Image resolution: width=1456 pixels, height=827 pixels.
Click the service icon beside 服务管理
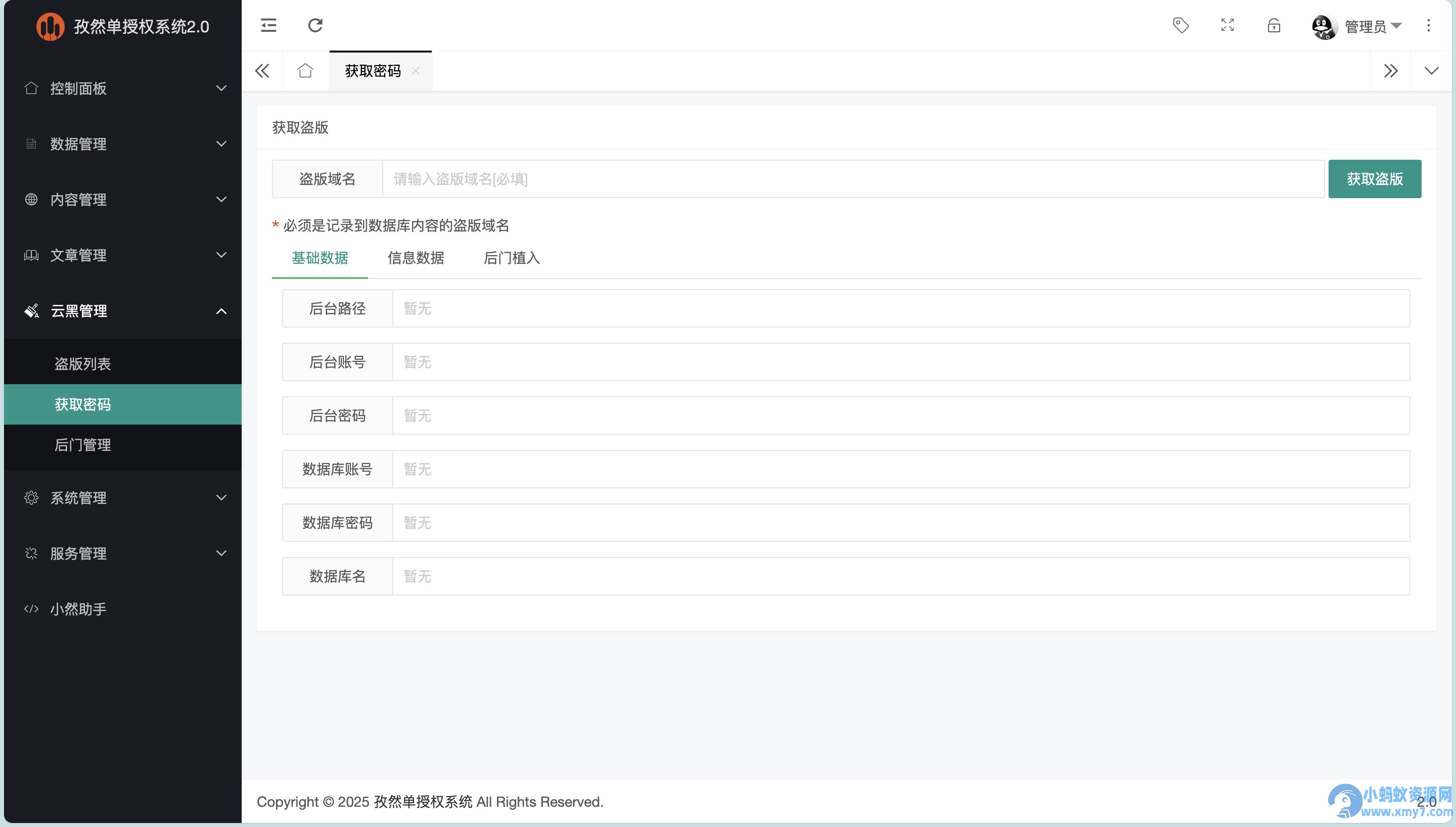pos(31,553)
